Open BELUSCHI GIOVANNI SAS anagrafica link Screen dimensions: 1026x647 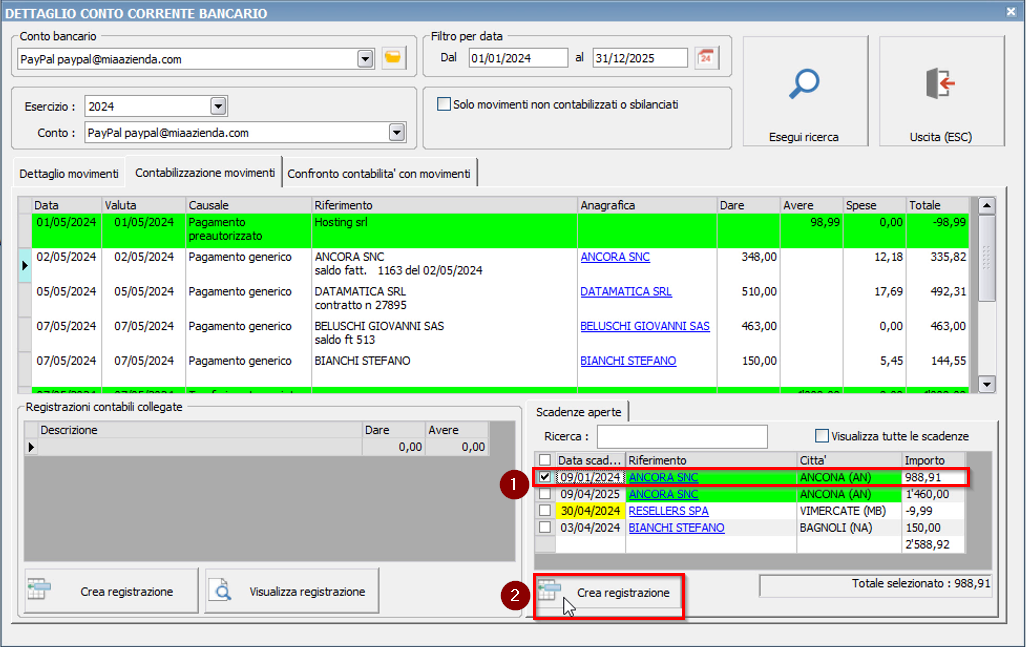[645, 326]
